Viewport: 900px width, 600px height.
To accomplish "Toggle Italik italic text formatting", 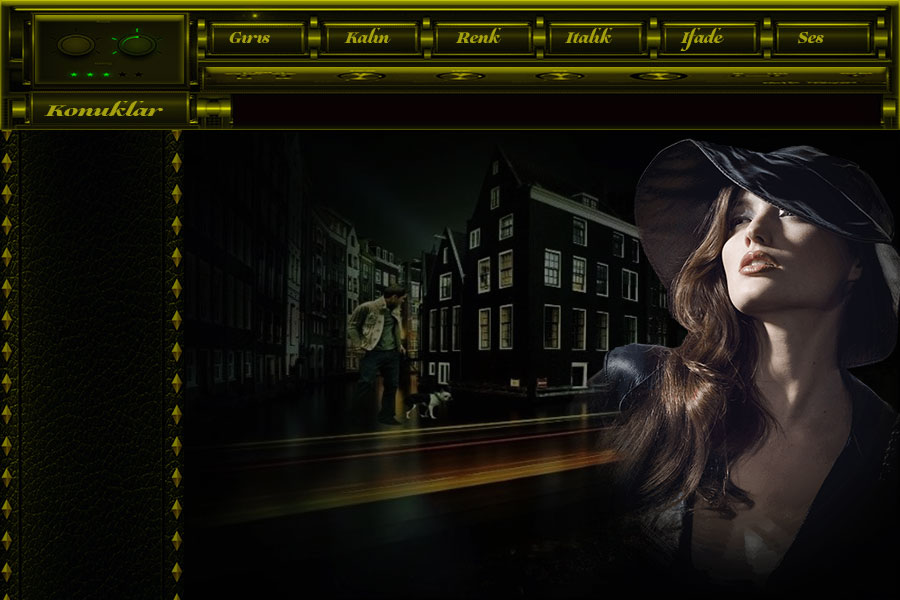I will (589, 38).
